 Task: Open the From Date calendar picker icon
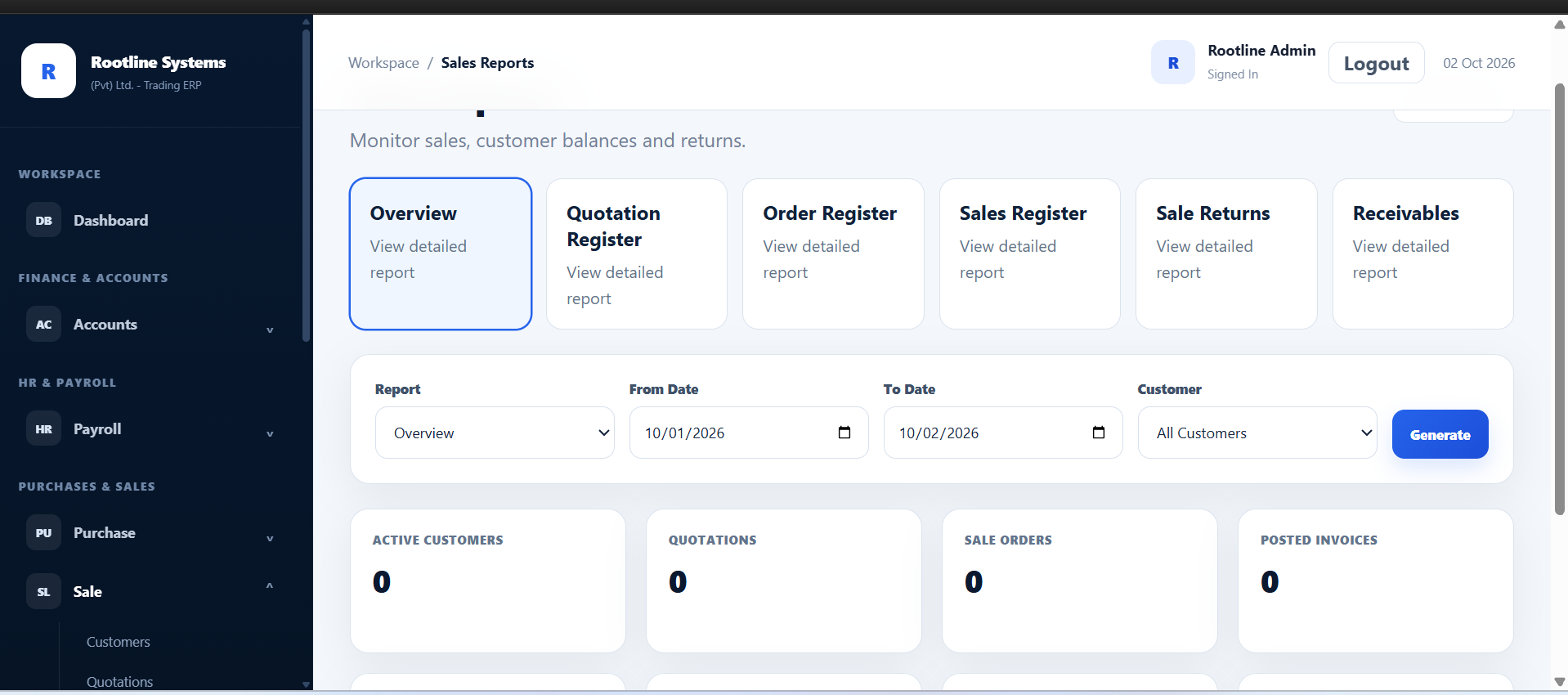[x=844, y=433]
